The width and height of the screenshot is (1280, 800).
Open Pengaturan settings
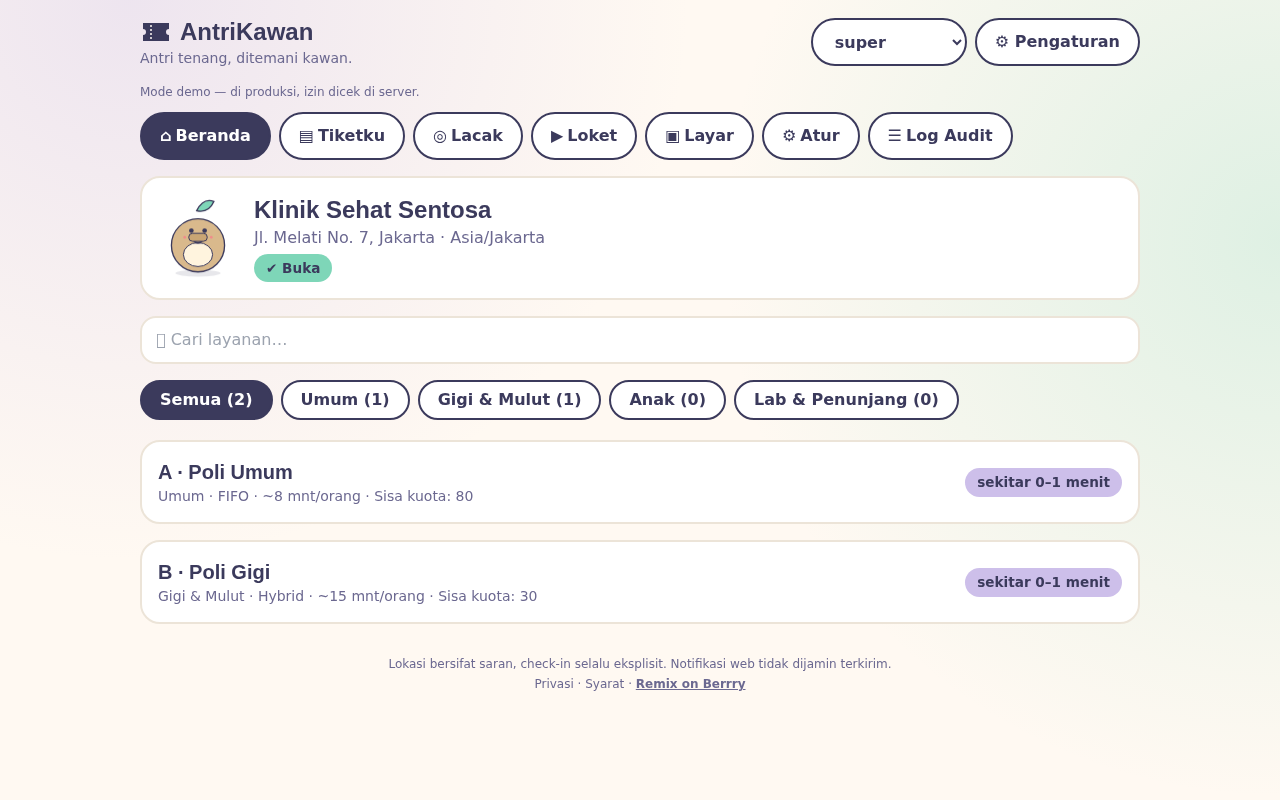[1057, 42]
